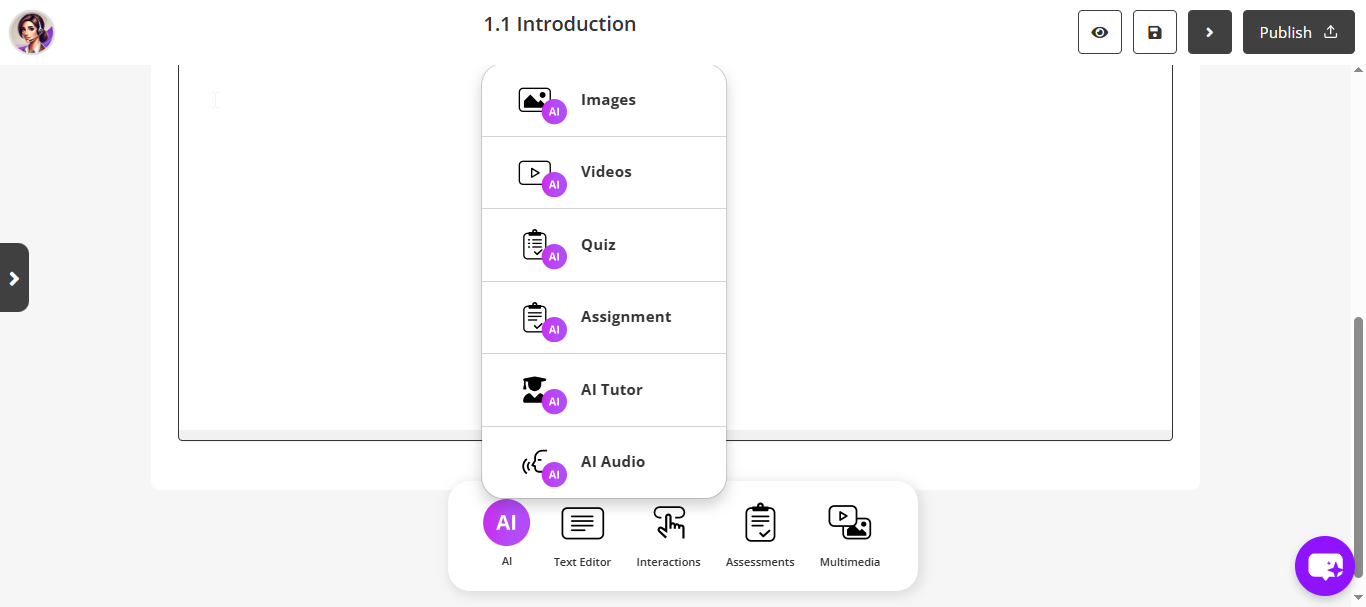Image resolution: width=1366 pixels, height=607 pixels.
Task: Select the Multimedia tool
Action: click(849, 533)
